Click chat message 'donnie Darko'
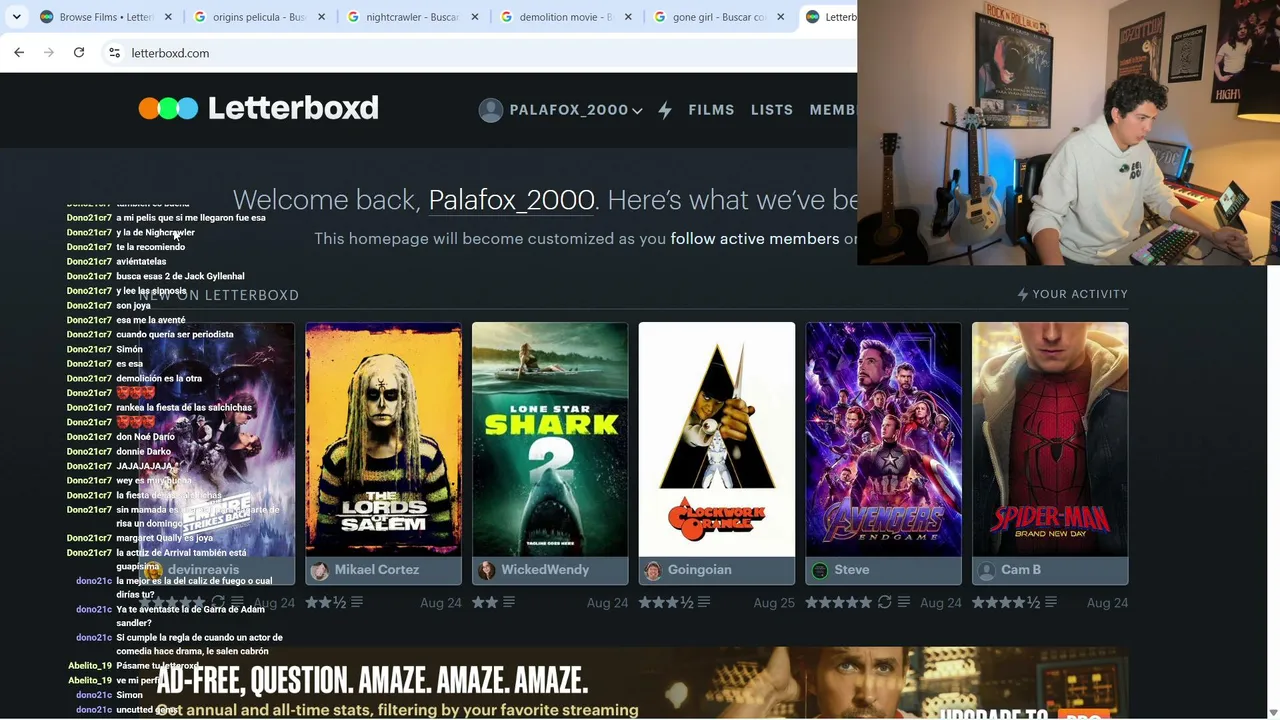 [143, 451]
